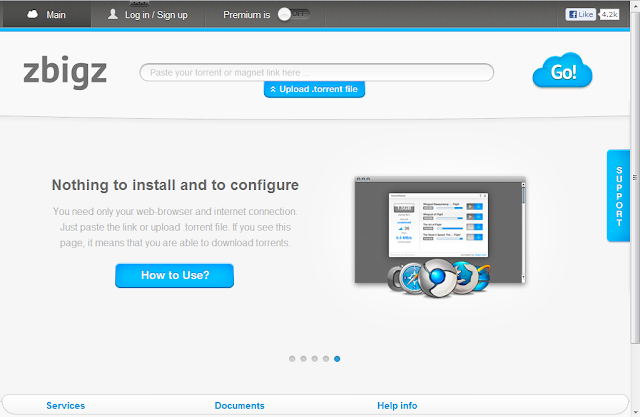Select the first carousel slide dot

[292, 359]
